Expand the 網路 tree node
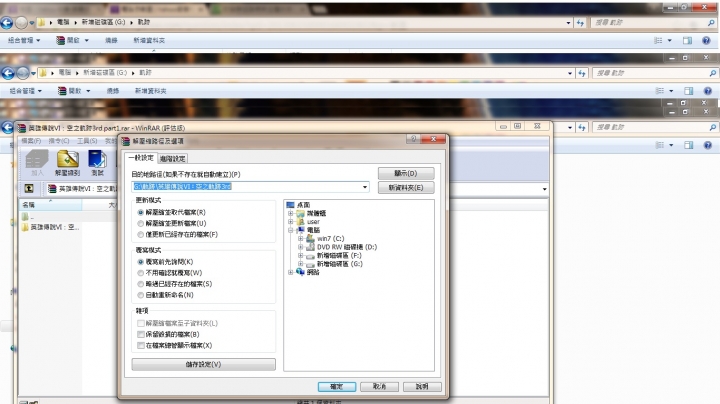Image resolution: width=720 pixels, height=404 pixels. tap(290, 272)
